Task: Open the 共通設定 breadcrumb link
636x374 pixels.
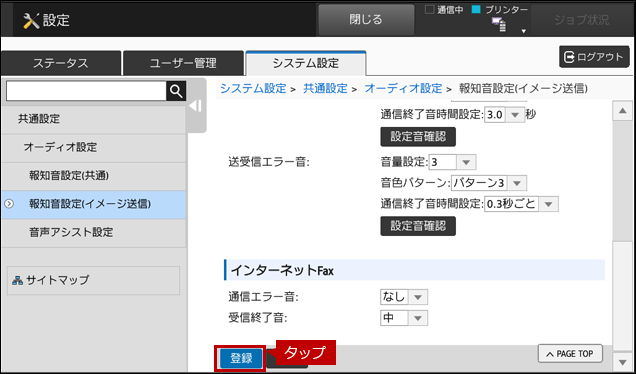Action: [325, 88]
